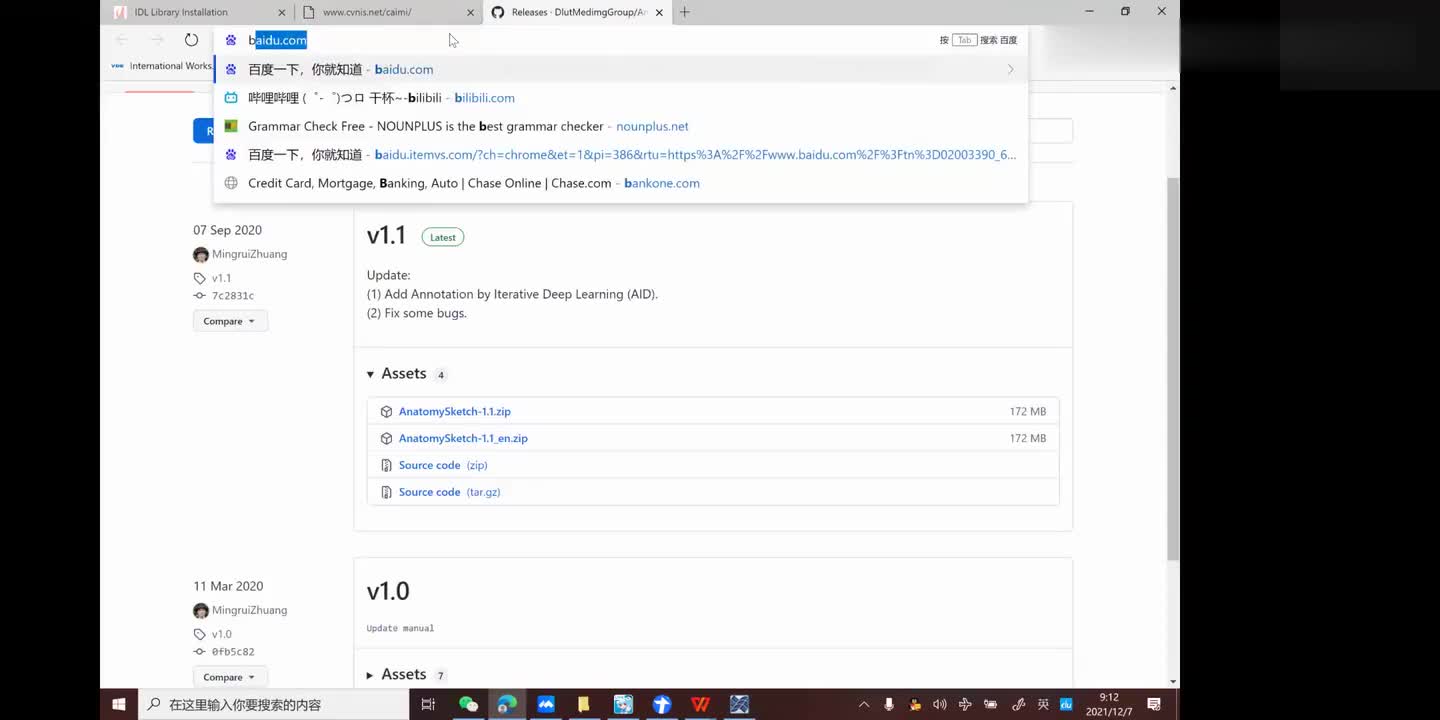
Task: Switch to the www.cvnis.net/caimi tab
Action: (x=367, y=12)
